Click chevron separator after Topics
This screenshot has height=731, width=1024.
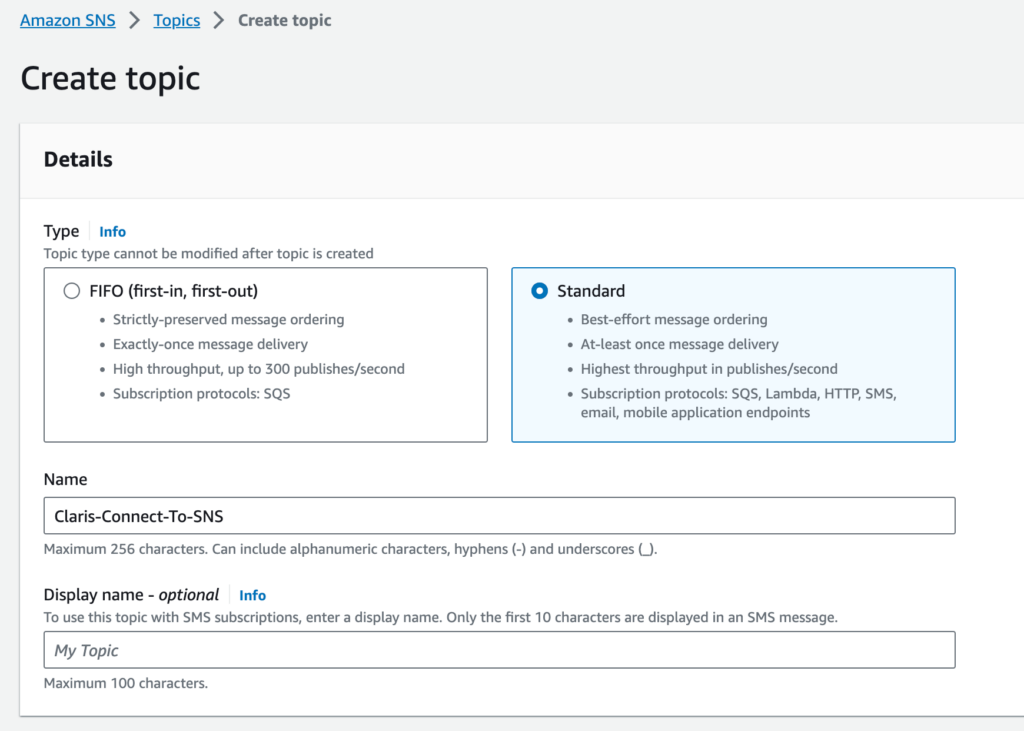tap(219, 20)
